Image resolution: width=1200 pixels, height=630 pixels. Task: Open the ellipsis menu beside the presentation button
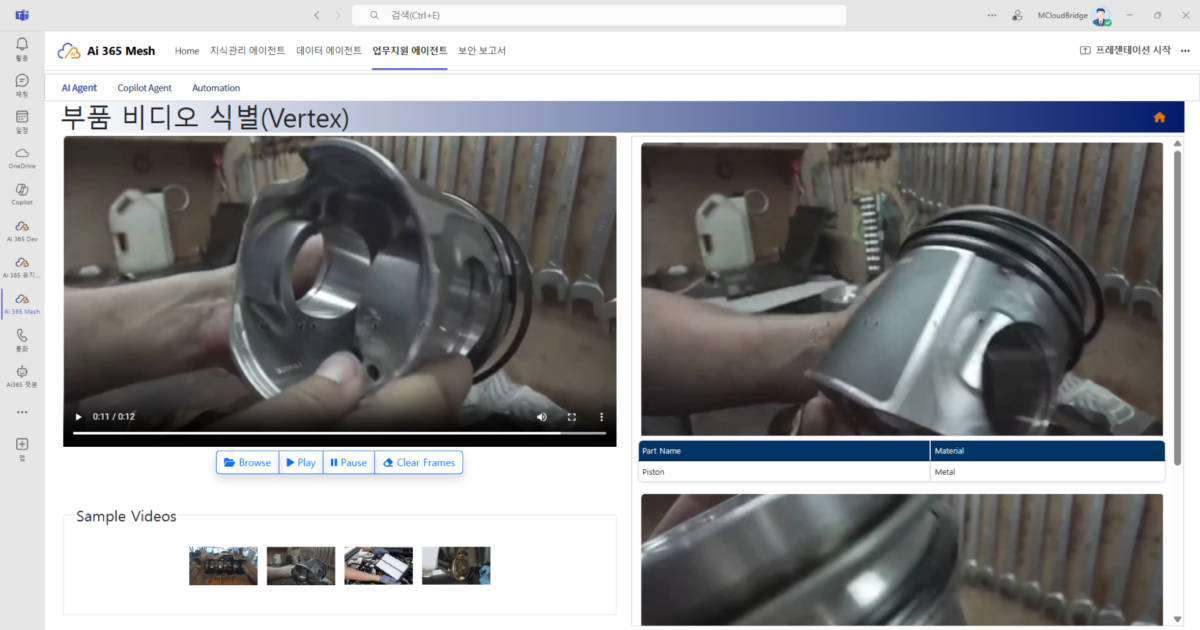[x=1183, y=50]
